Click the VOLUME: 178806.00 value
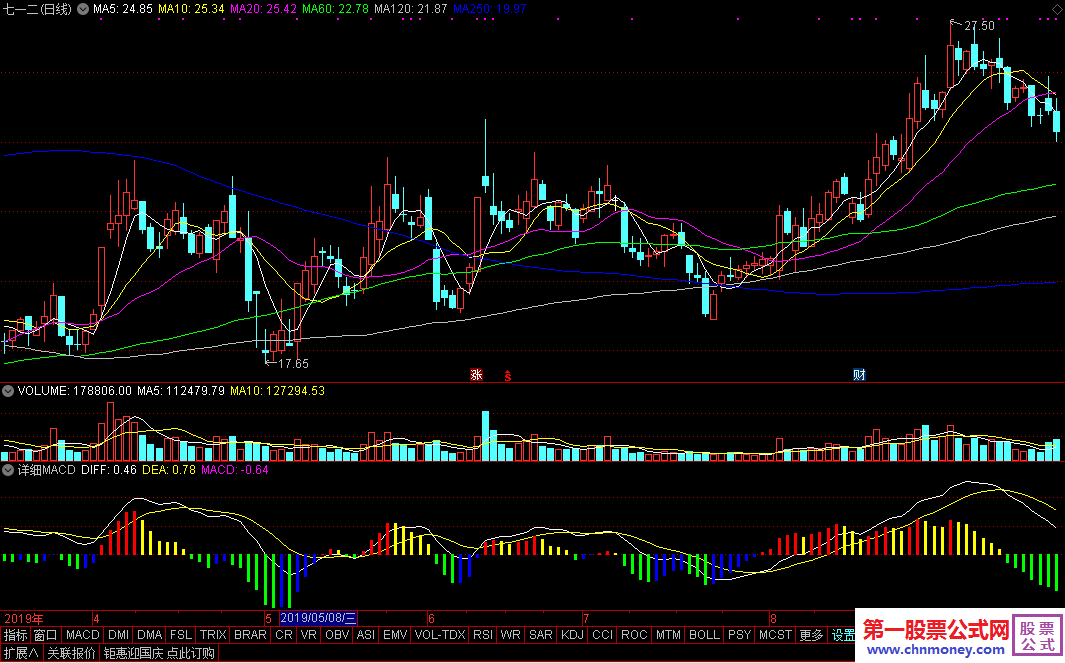 tap(75, 391)
